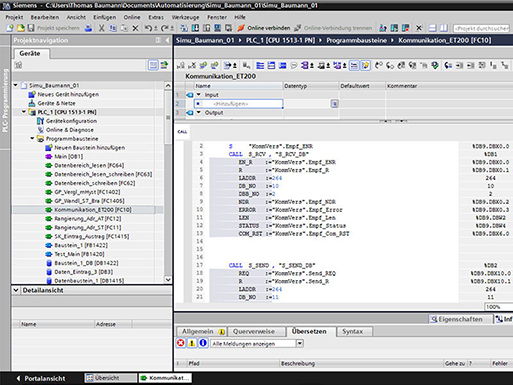Collapse the Detailansicht panel
The width and height of the screenshot is (513, 385).
coord(16,290)
